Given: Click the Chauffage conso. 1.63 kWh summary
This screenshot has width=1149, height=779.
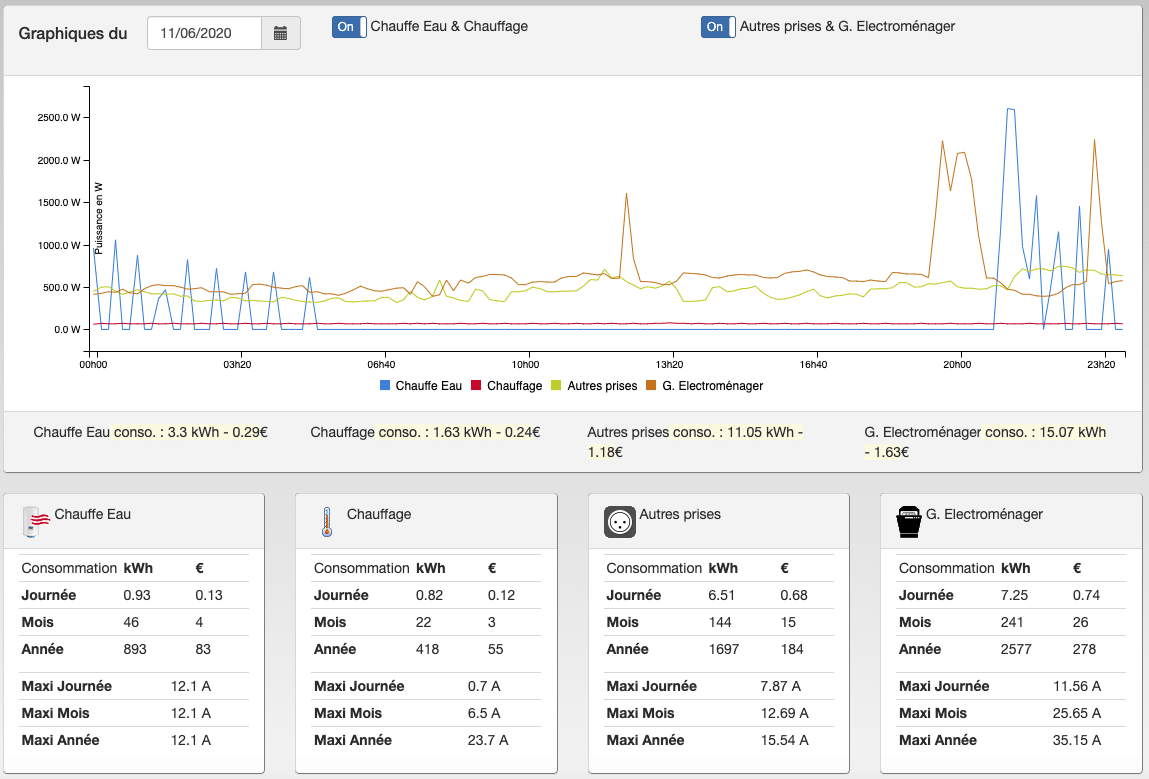Looking at the screenshot, I should pyautogui.click(x=425, y=432).
